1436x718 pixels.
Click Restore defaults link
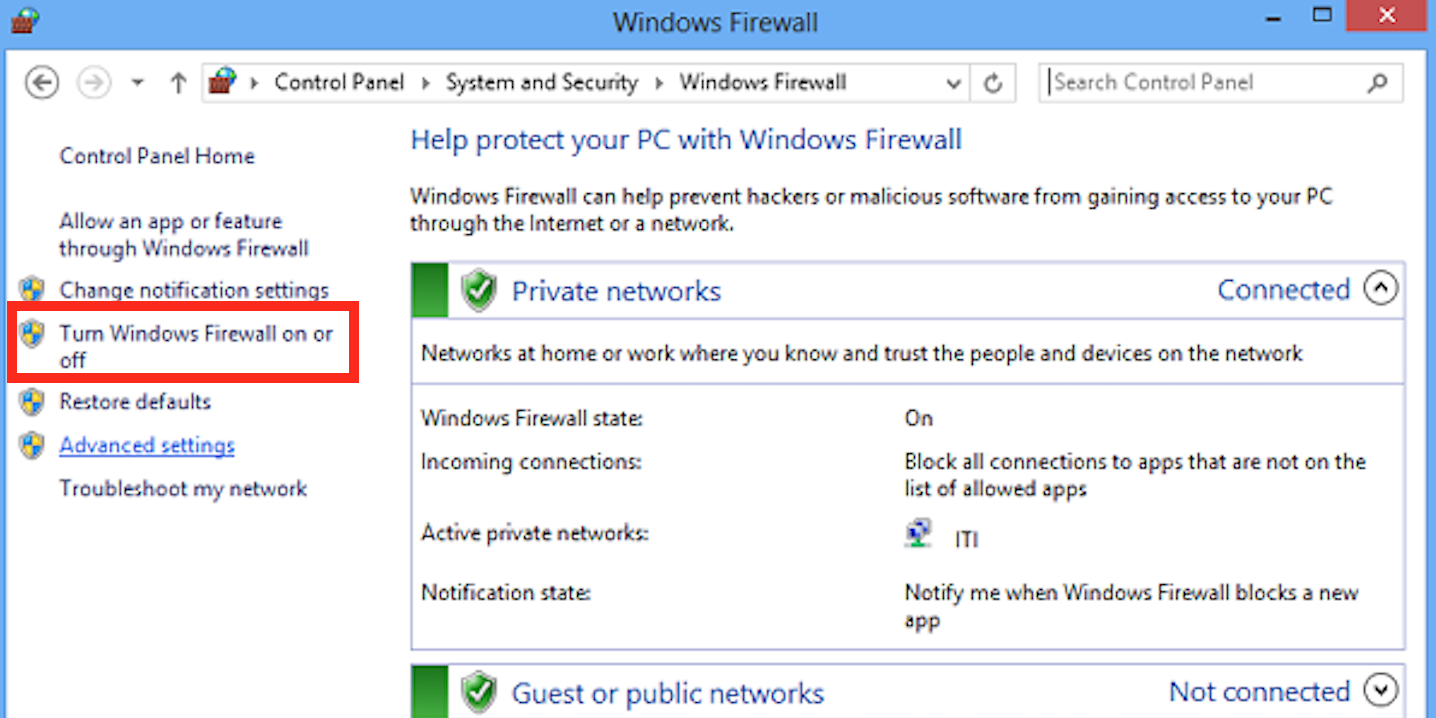tap(135, 402)
